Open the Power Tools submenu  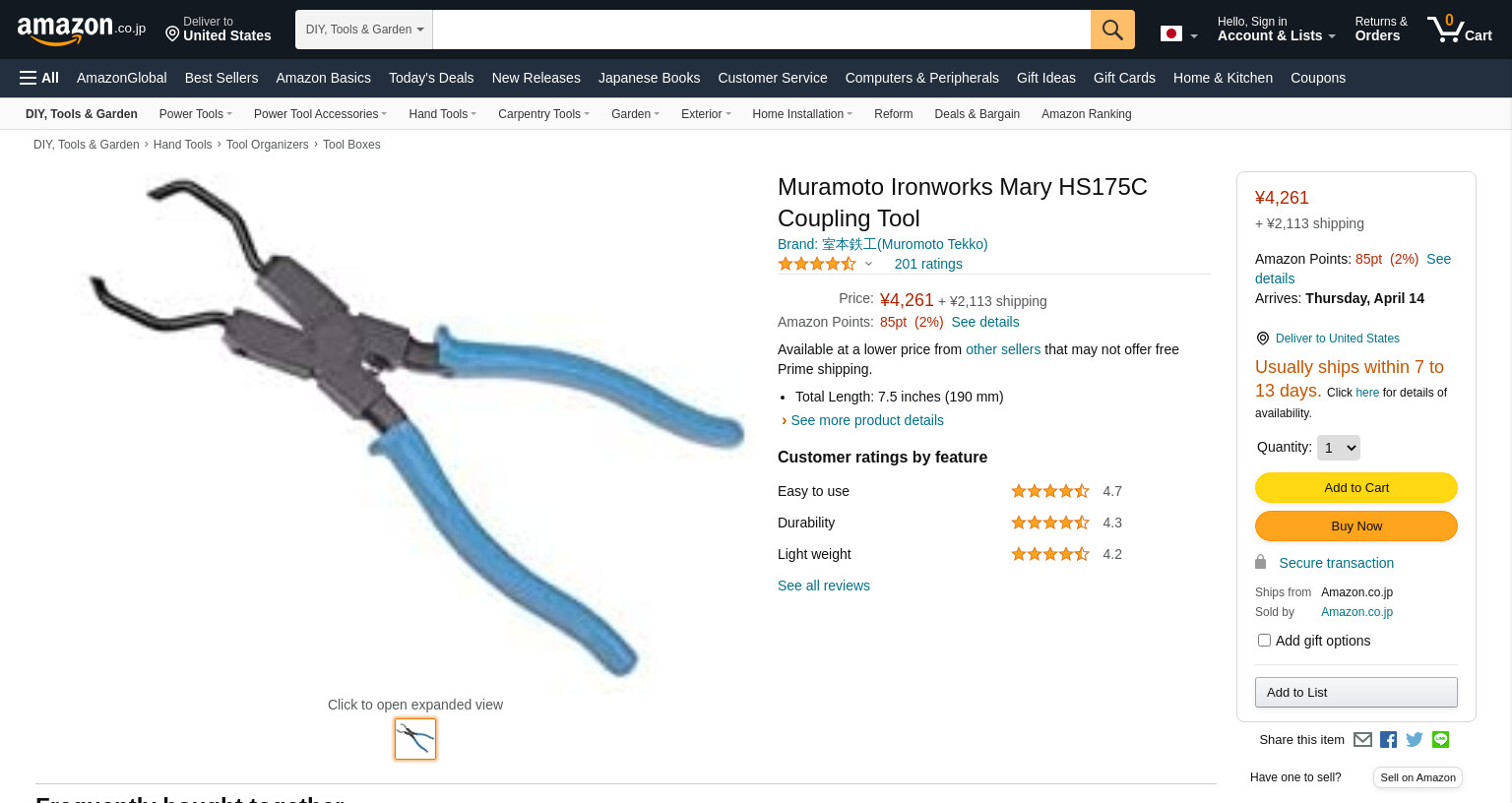pos(195,114)
